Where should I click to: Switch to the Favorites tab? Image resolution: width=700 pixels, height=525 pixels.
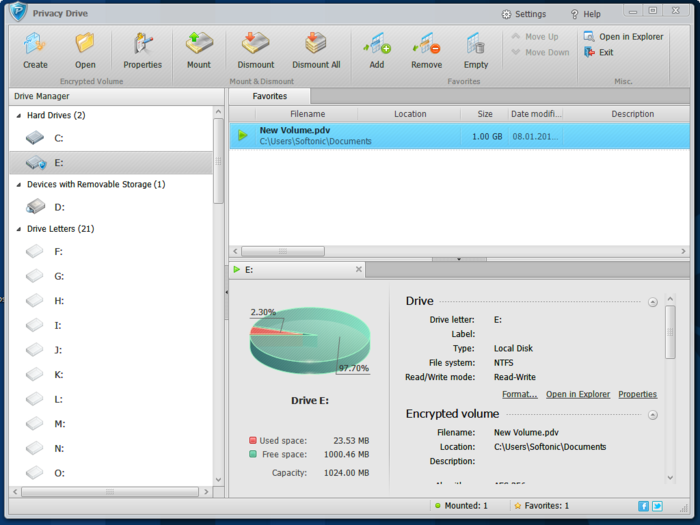(x=269, y=96)
